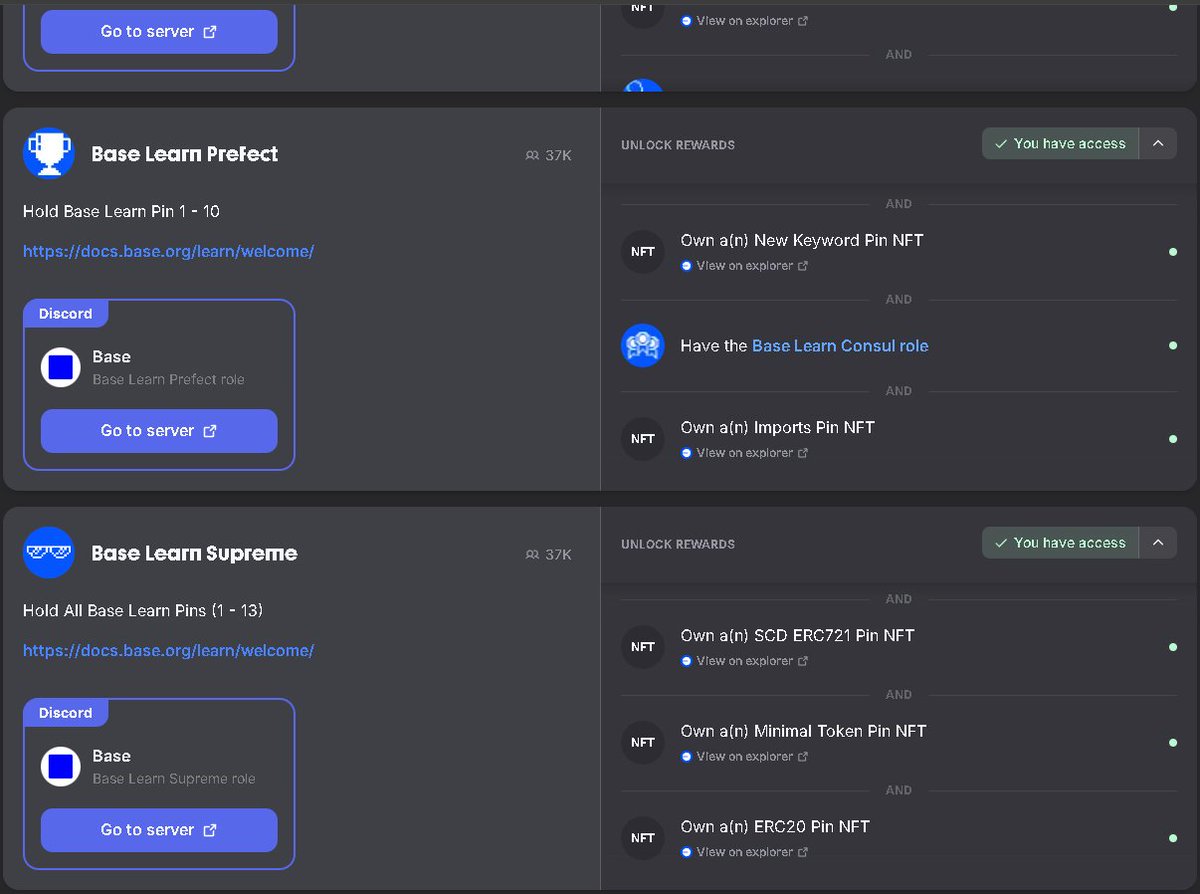Select the Discord tab on Supreme reward card

tap(66, 712)
